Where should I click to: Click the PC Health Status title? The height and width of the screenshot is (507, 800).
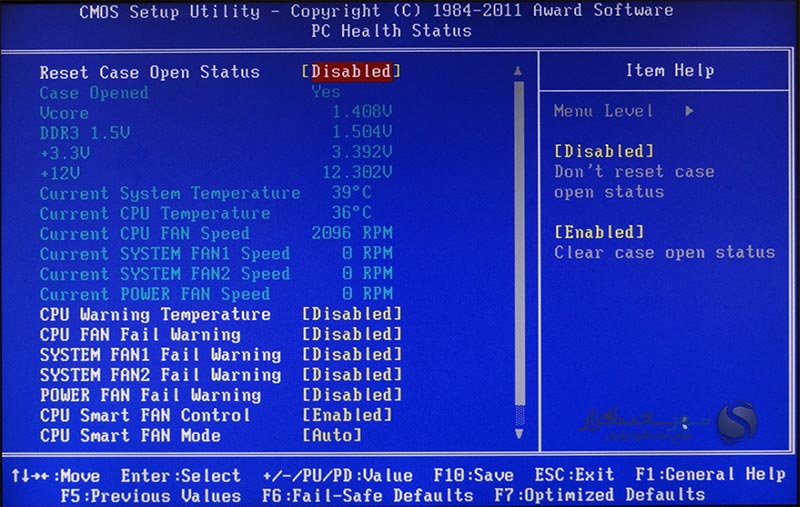tap(391, 31)
